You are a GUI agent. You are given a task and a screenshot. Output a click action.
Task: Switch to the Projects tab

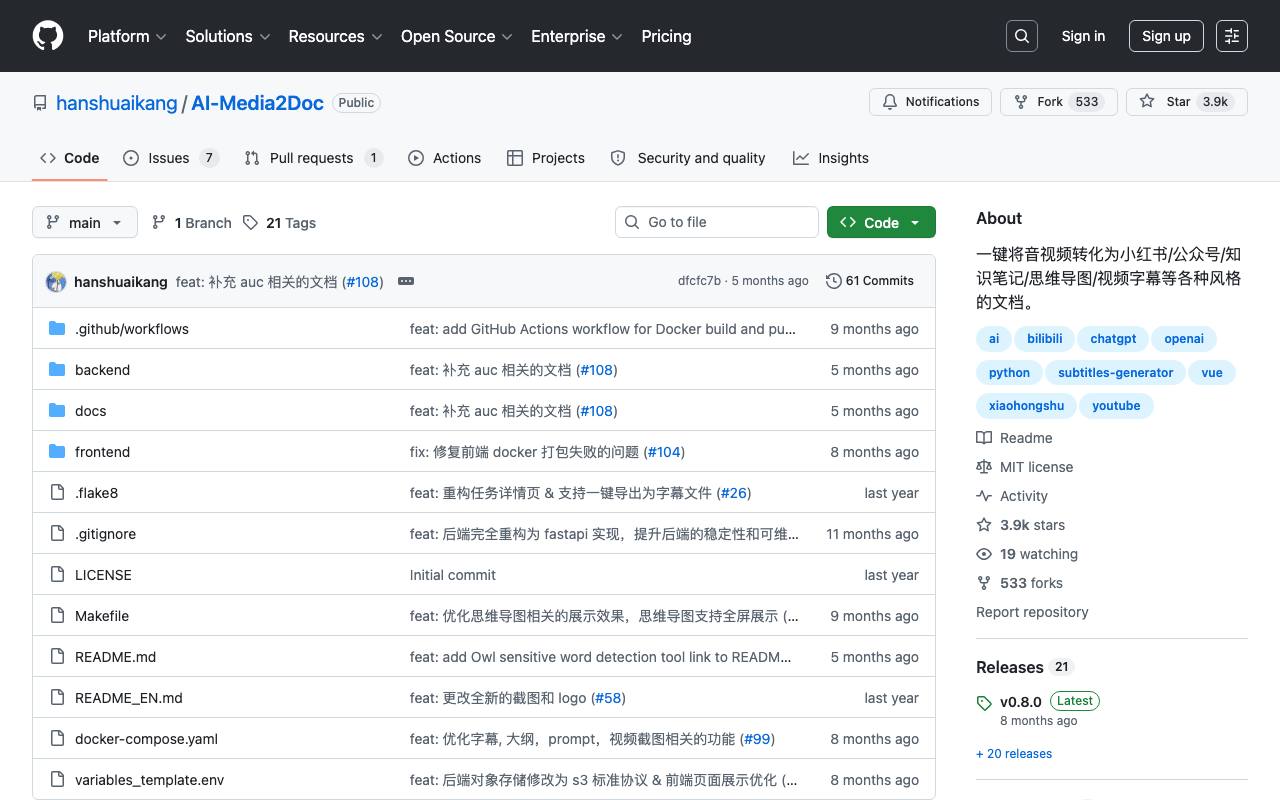pyautogui.click(x=546, y=158)
